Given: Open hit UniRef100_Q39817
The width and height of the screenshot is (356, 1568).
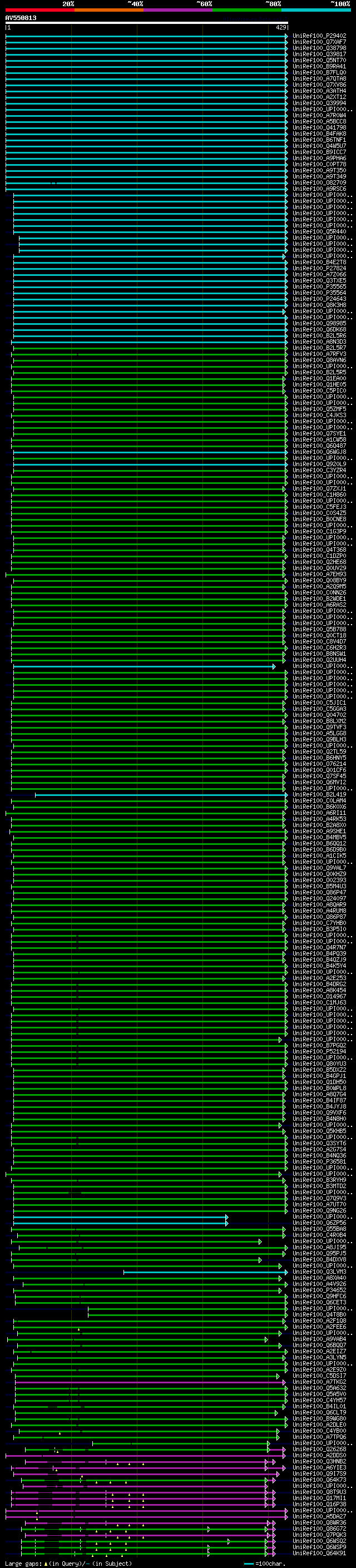Looking at the screenshot, I should (x=319, y=54).
